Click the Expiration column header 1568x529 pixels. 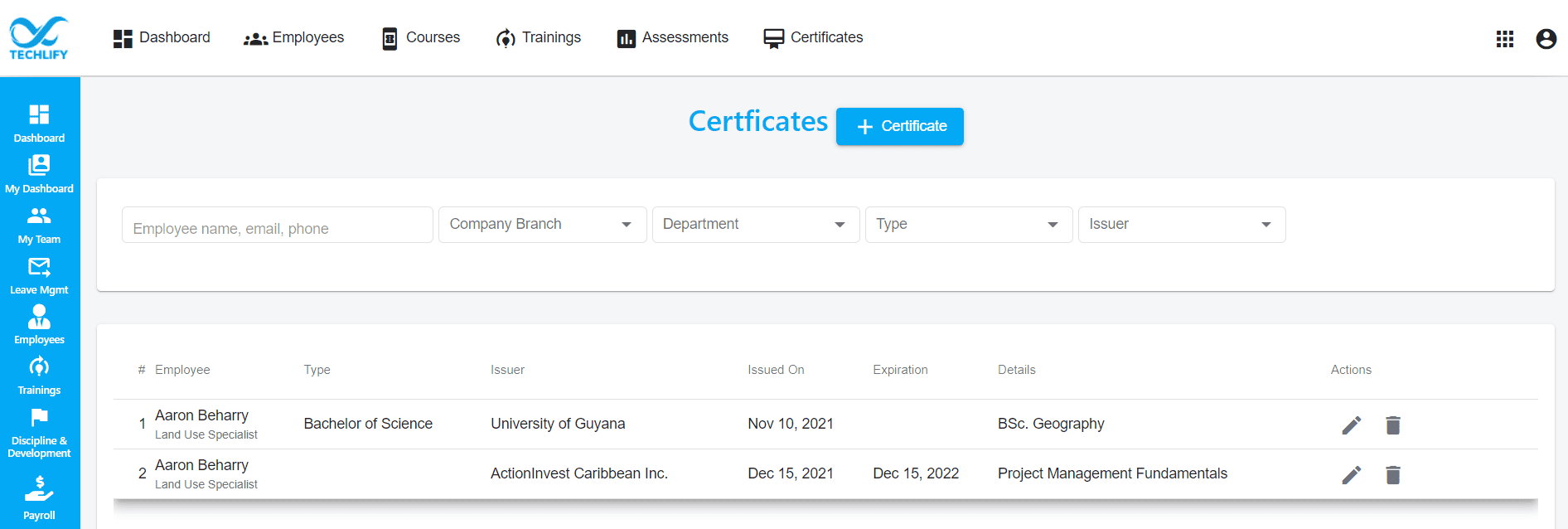900,370
